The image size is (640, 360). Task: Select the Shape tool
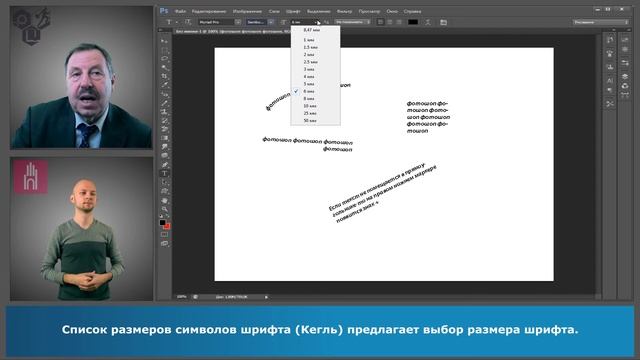click(164, 191)
